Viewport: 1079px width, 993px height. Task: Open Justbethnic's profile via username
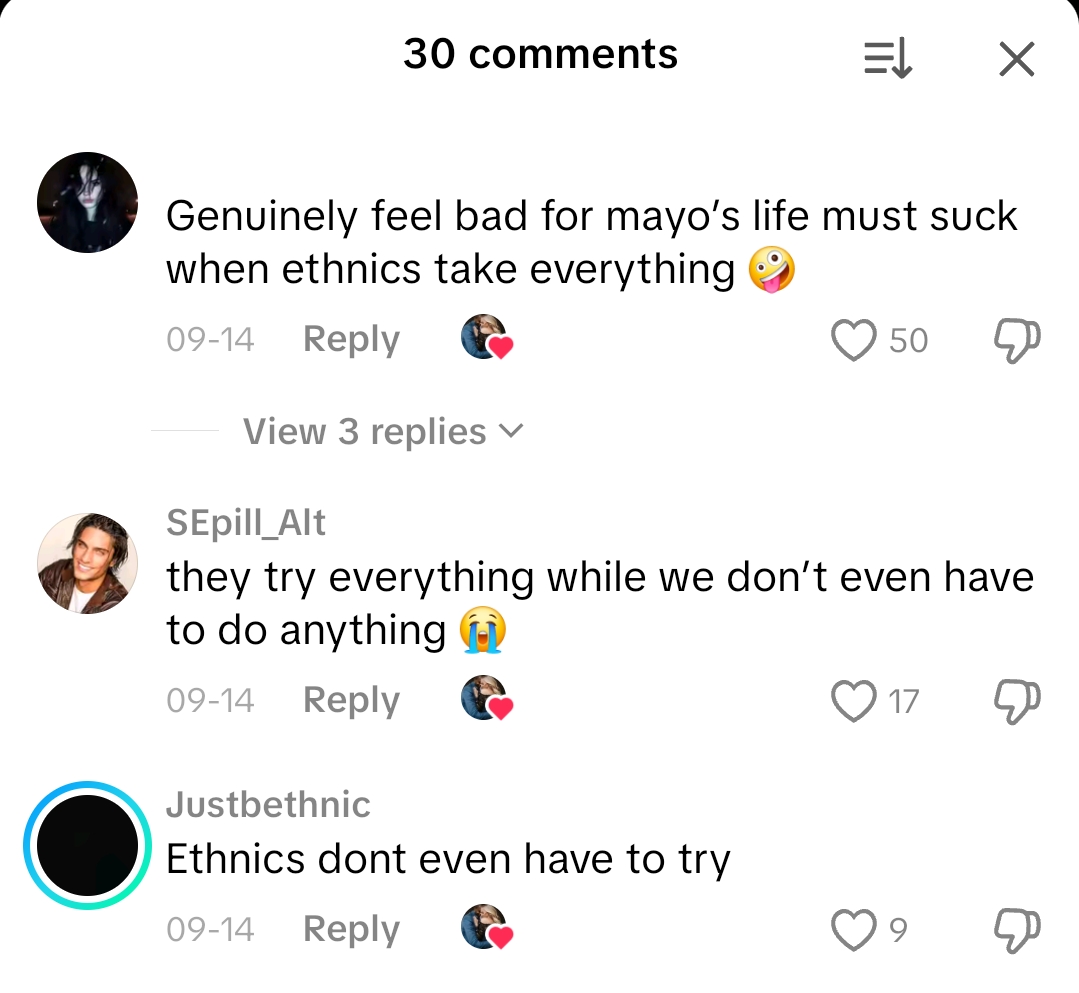pyautogui.click(x=268, y=804)
